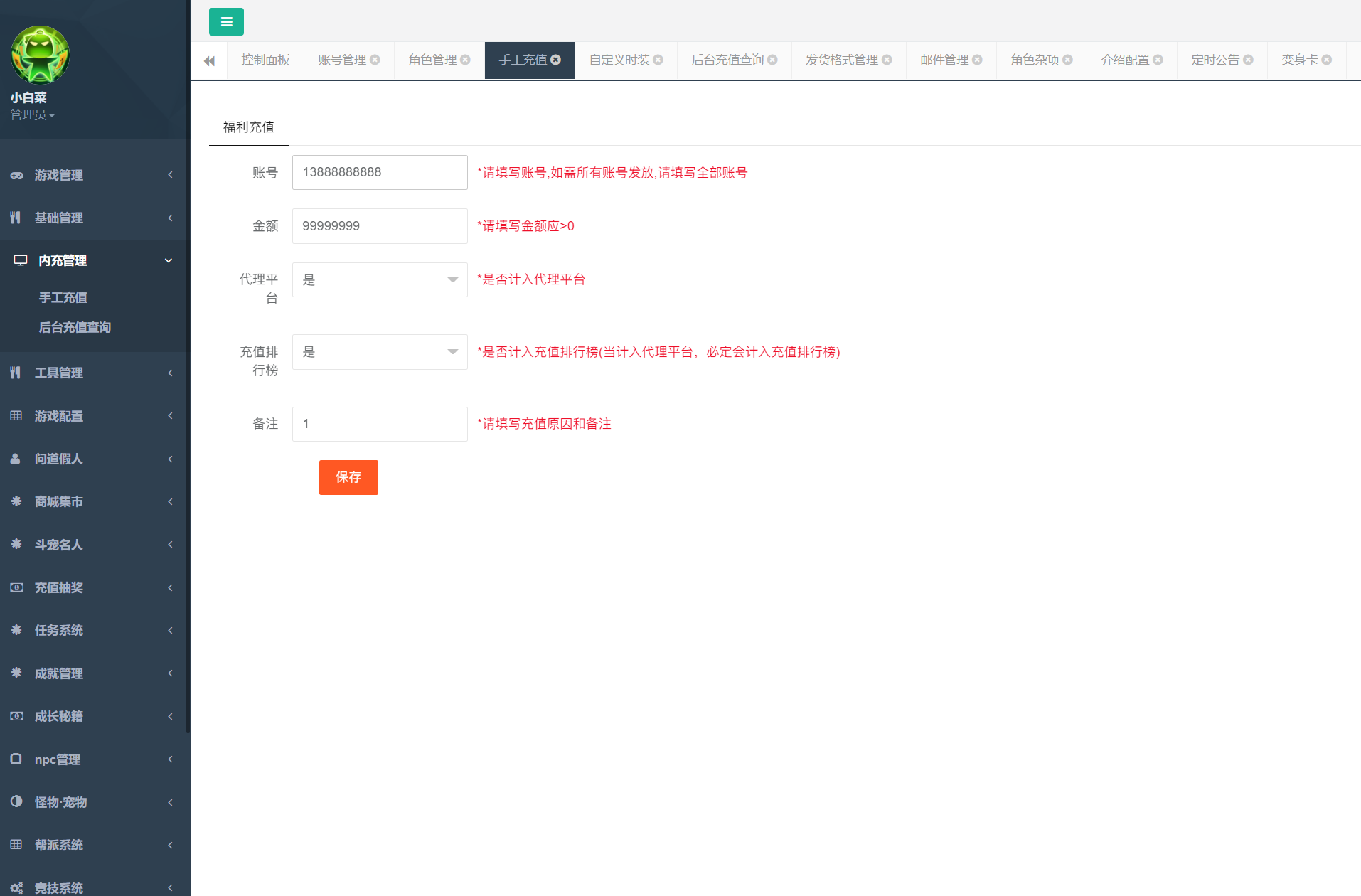Click the green hamburger menu toggle
1361x896 pixels.
coord(226,22)
